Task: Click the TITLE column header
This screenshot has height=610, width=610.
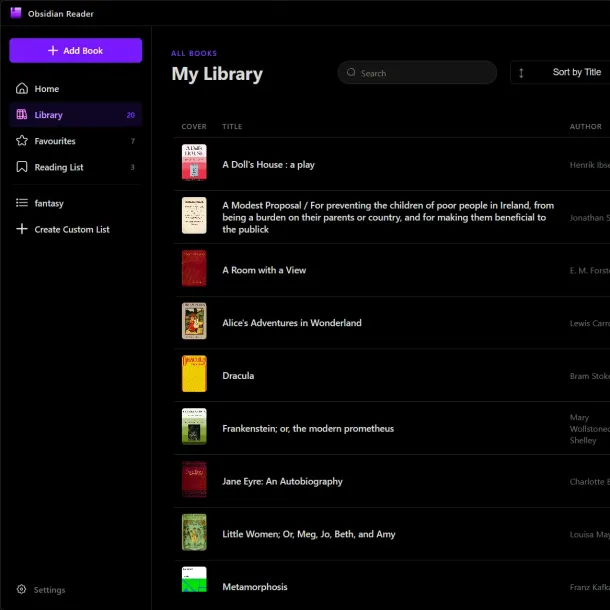Action: click(x=232, y=126)
